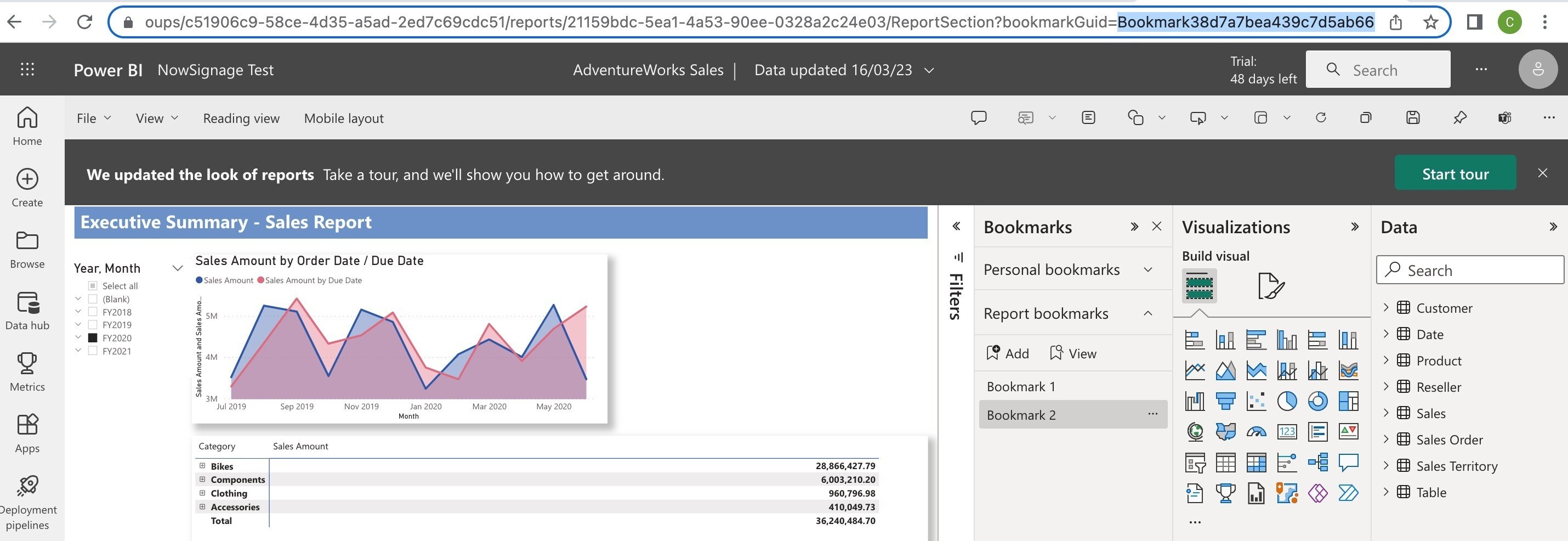The image size is (1568, 541).
Task: Open the File menu
Action: (93, 118)
